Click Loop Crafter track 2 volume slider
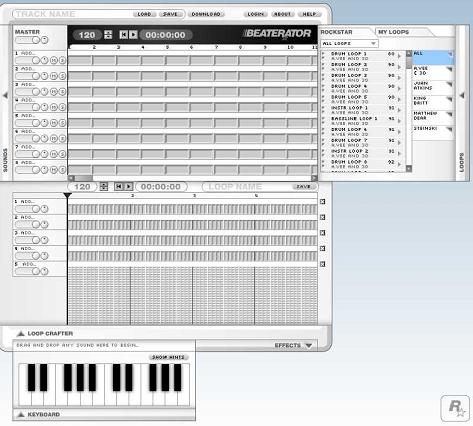The height and width of the screenshot is (426, 473). (x=28, y=225)
